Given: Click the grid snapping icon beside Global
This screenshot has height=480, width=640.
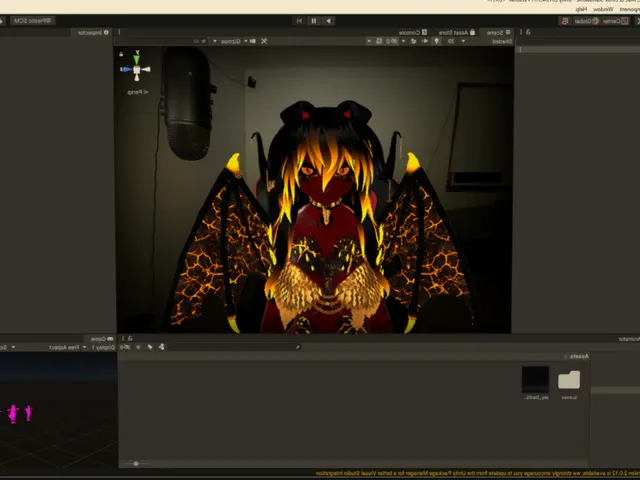Looking at the screenshot, I should coord(565,21).
